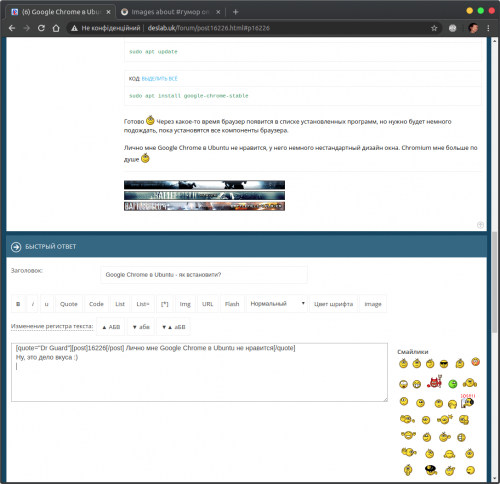The height and width of the screenshot is (484, 500).
Task: Click the Изменение регистра текста label
Action: pyautogui.click(x=52, y=326)
